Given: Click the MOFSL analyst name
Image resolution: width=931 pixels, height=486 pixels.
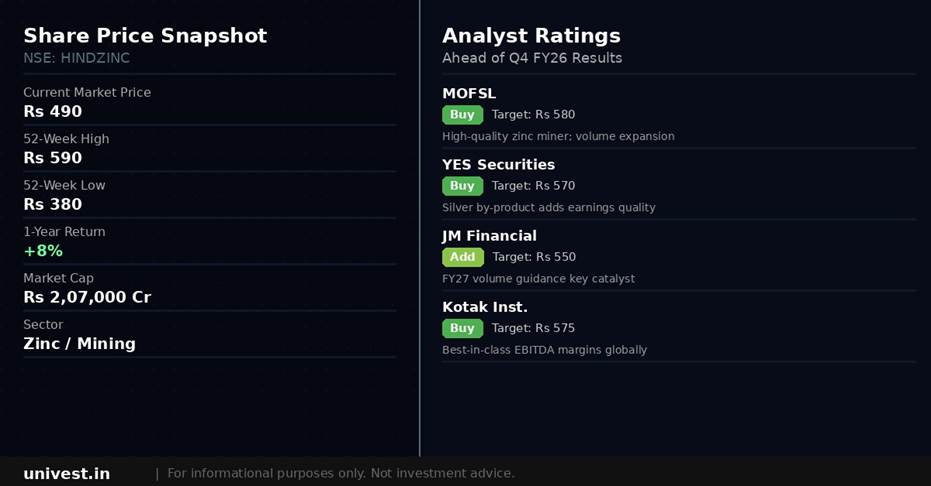Looking at the screenshot, I should click(469, 93).
